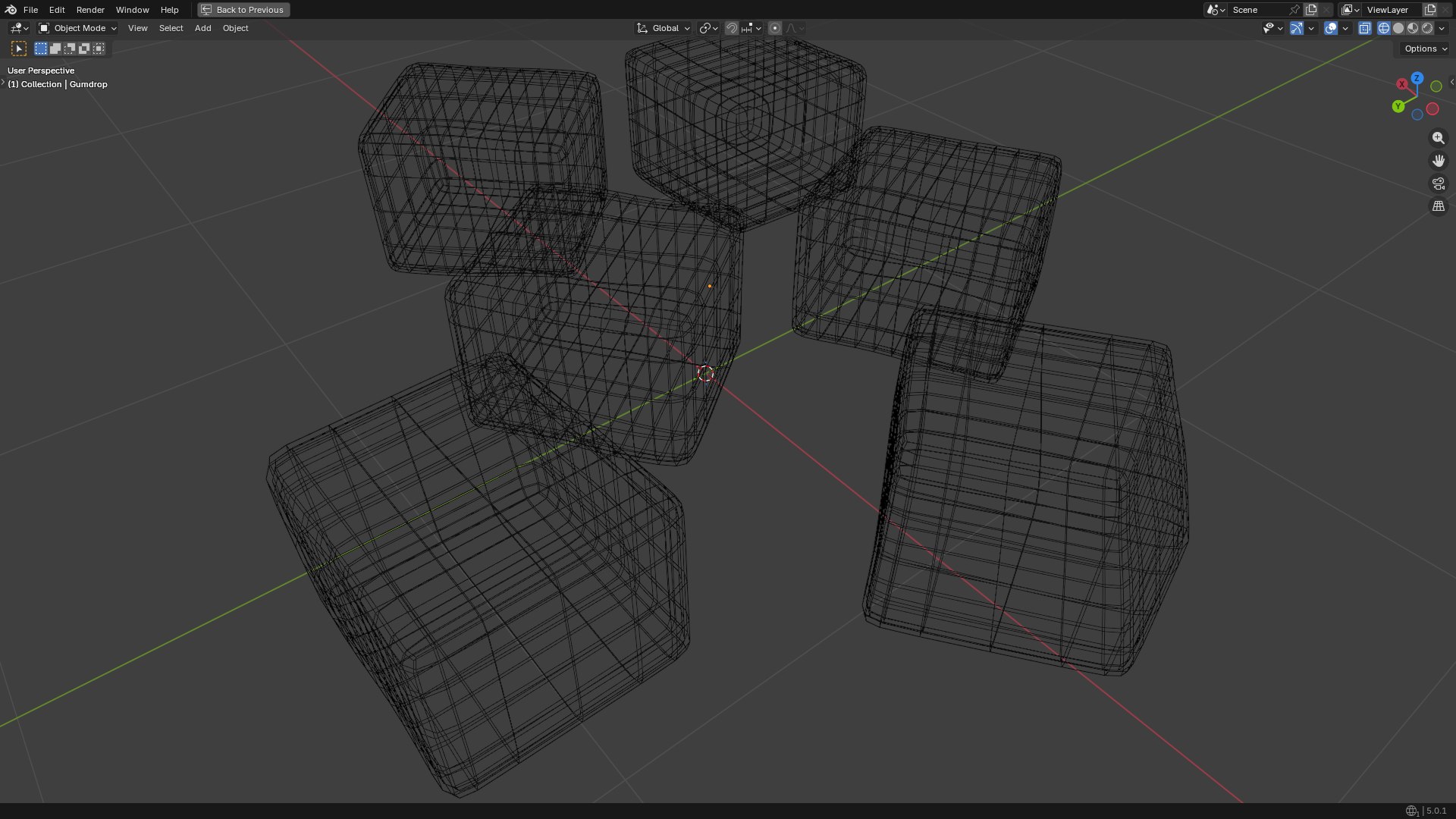Choose Subtract selection mode icon
1456x819 pixels.
coord(70,49)
